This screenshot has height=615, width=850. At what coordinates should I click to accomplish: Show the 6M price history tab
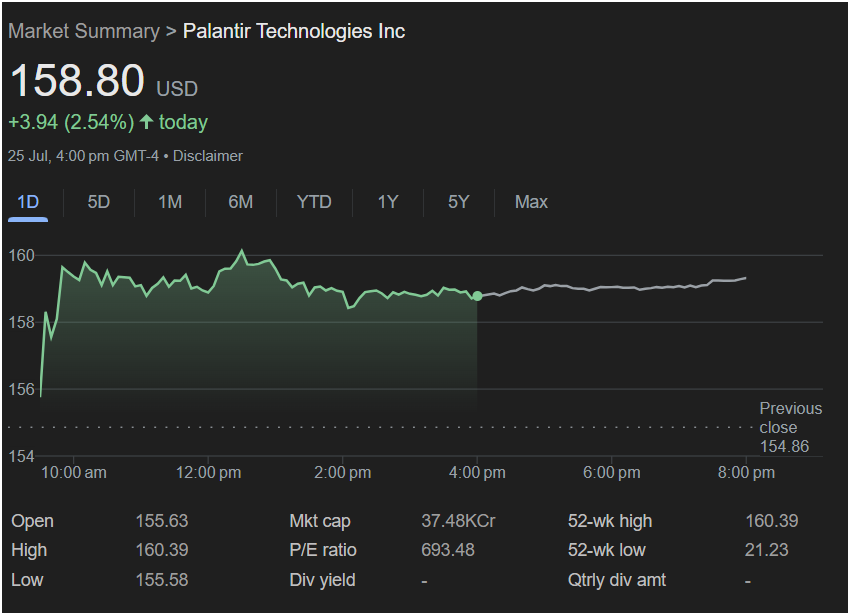click(x=241, y=202)
